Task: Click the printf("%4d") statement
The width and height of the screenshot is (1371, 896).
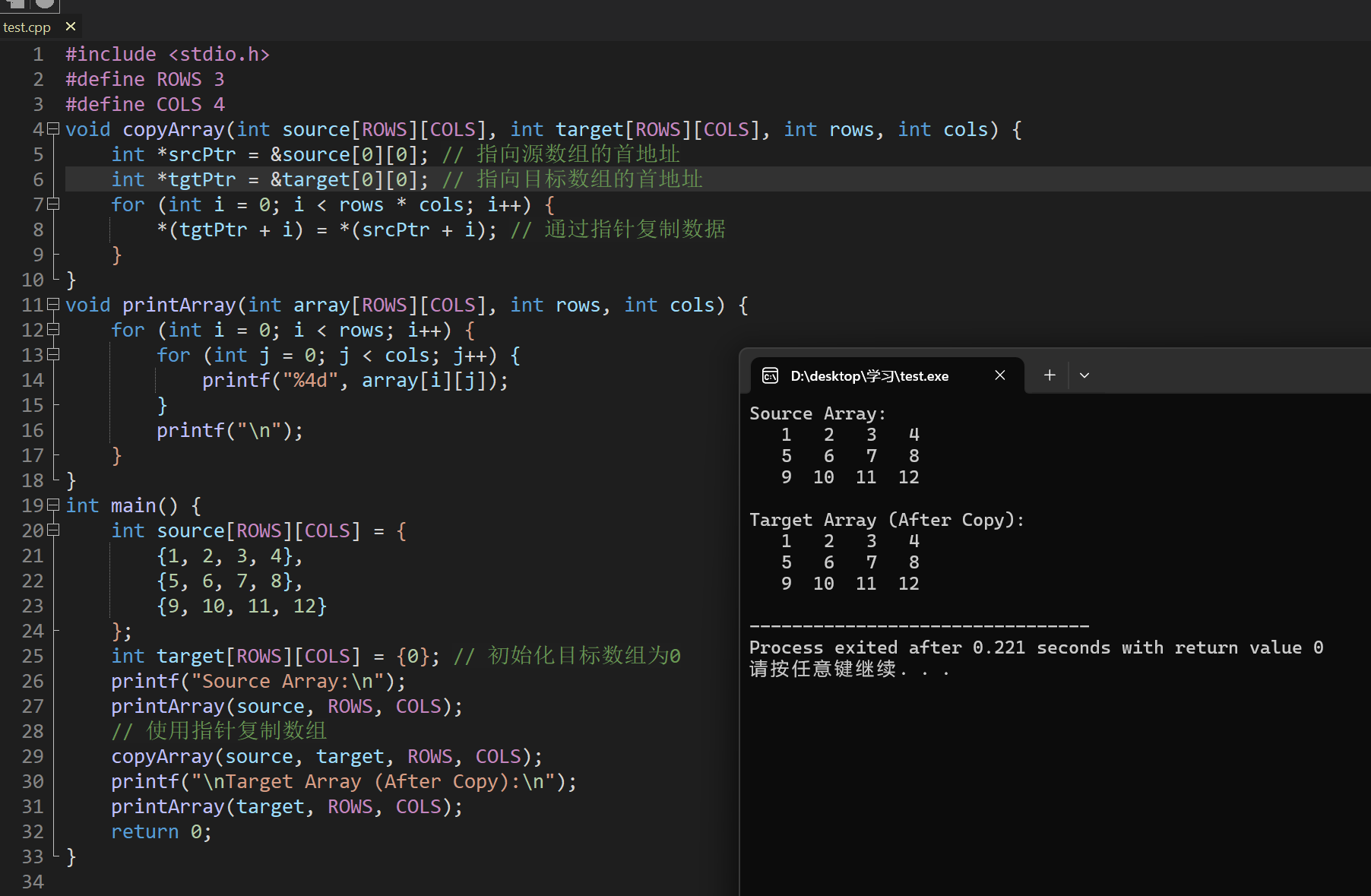Action: coord(355,381)
